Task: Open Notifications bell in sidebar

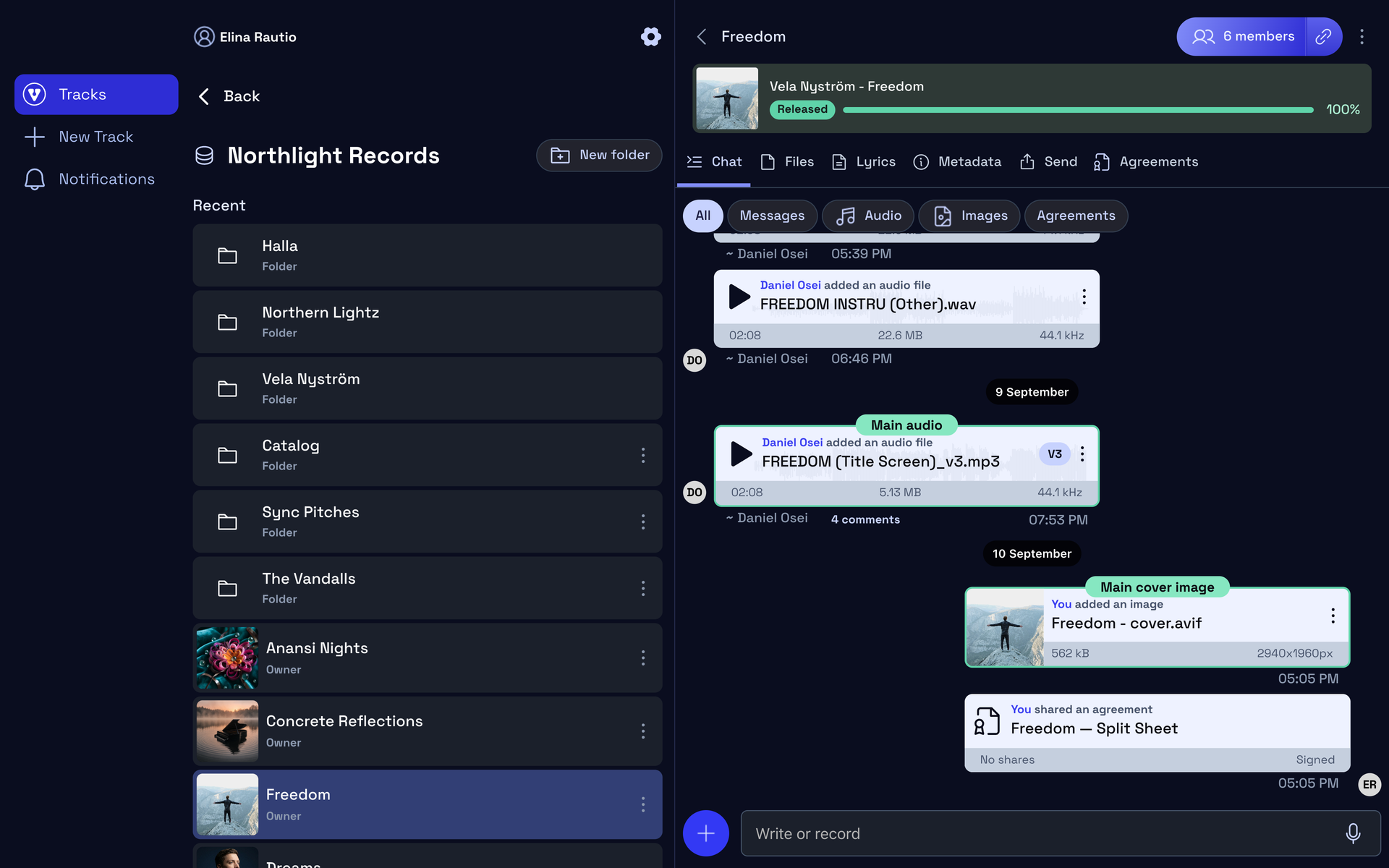Action: (35, 179)
